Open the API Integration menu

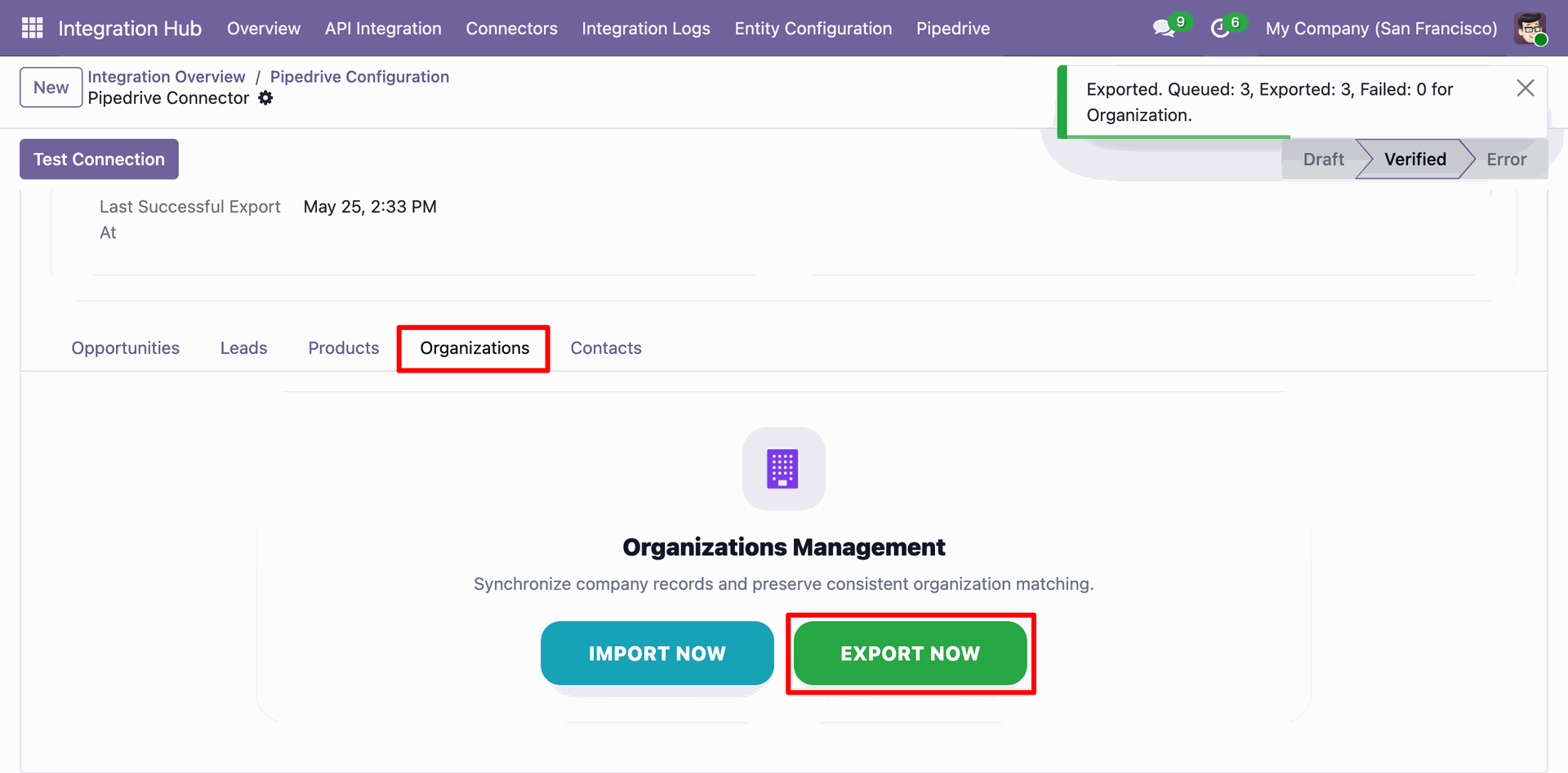(x=383, y=29)
